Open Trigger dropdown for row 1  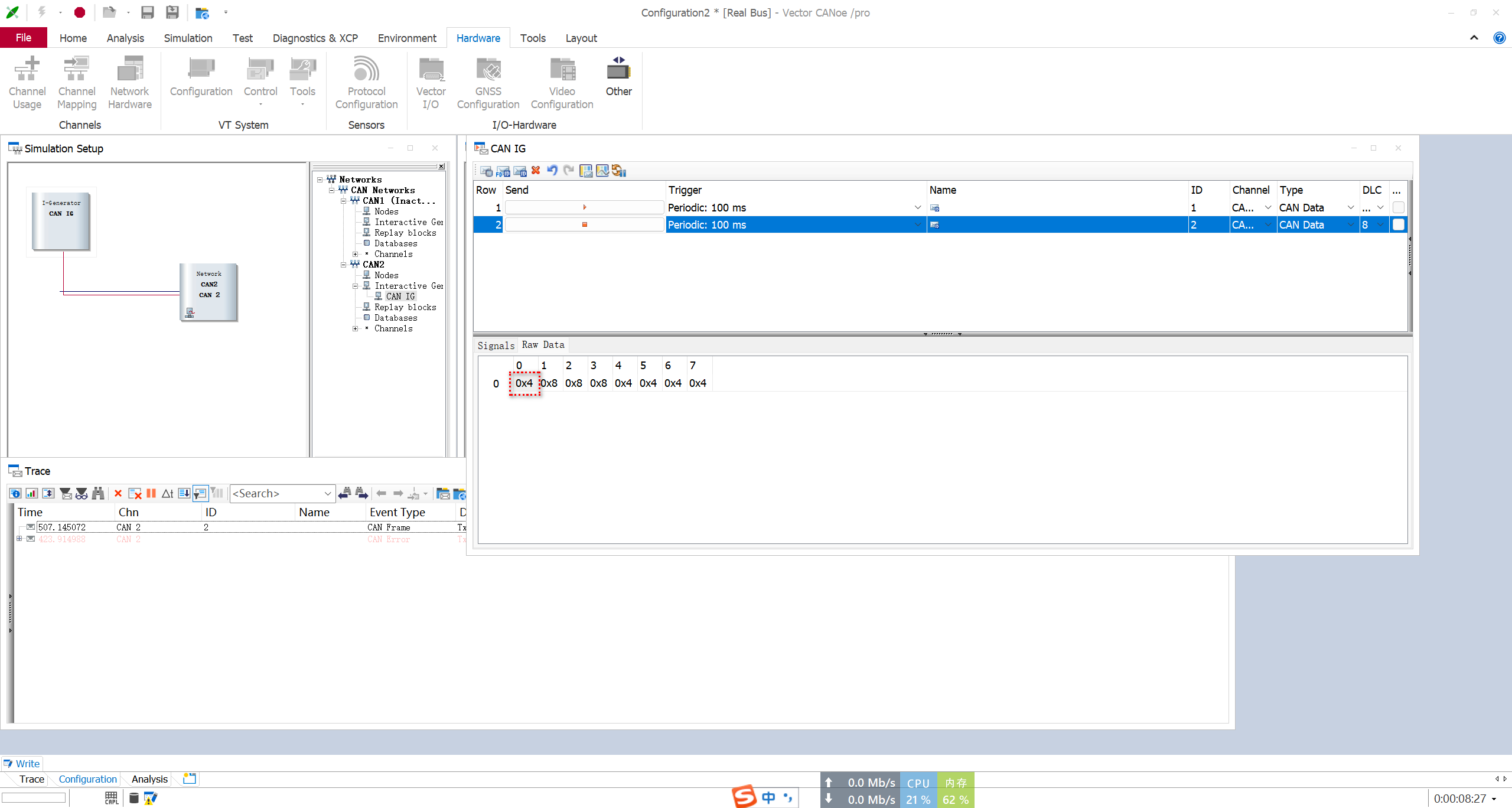click(917, 207)
